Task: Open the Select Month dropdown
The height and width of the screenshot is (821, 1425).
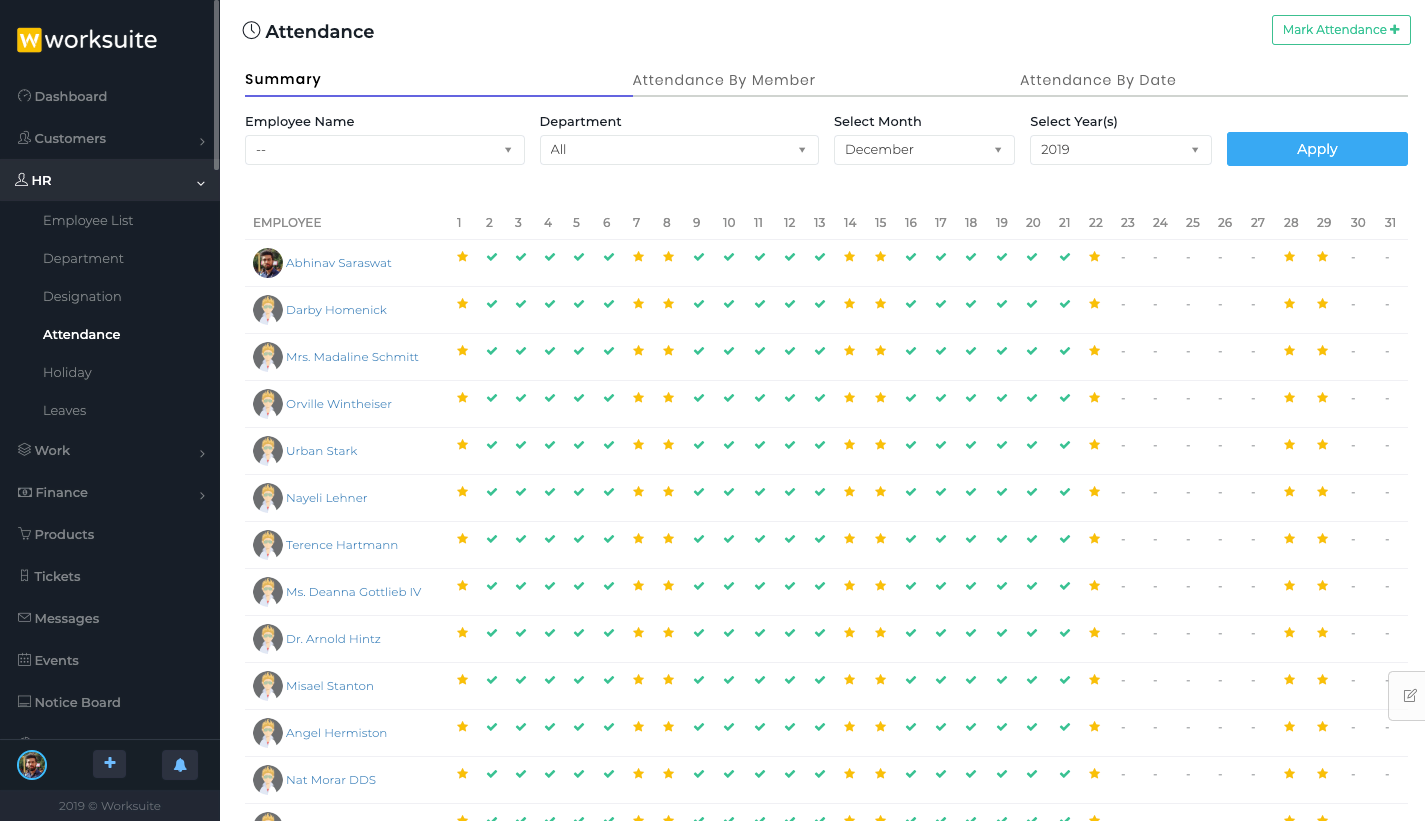Action: pos(925,150)
